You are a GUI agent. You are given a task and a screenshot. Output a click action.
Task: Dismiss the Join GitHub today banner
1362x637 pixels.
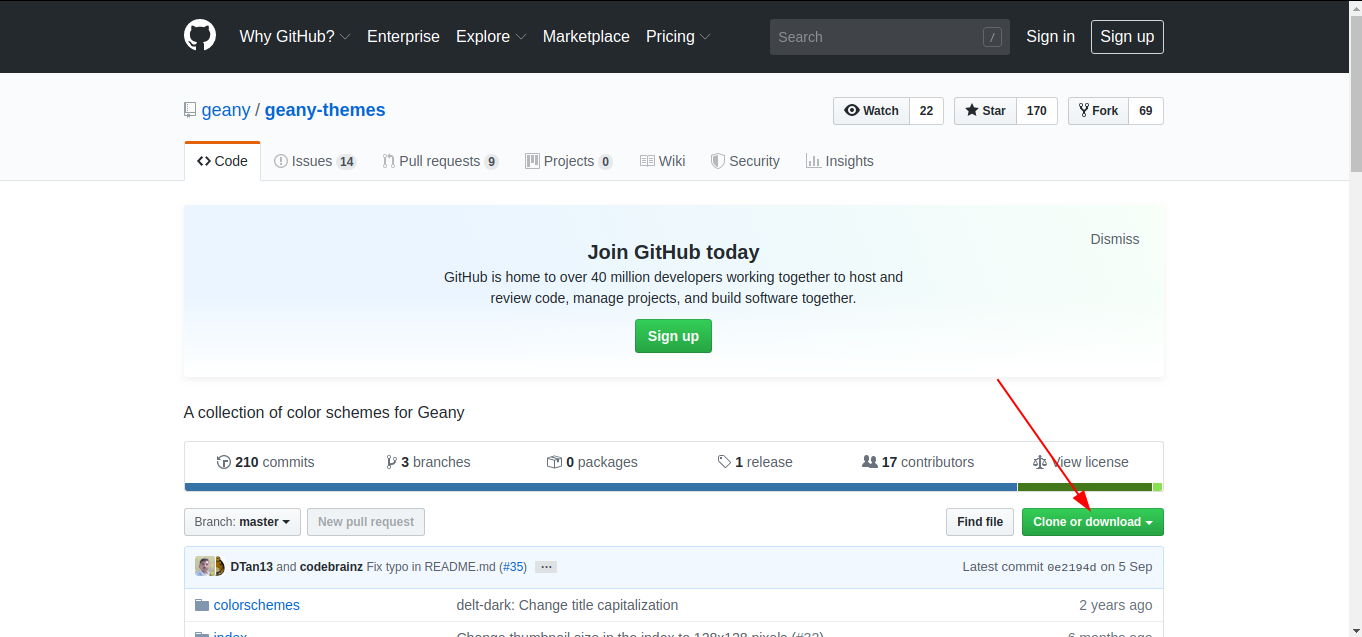click(x=1114, y=239)
